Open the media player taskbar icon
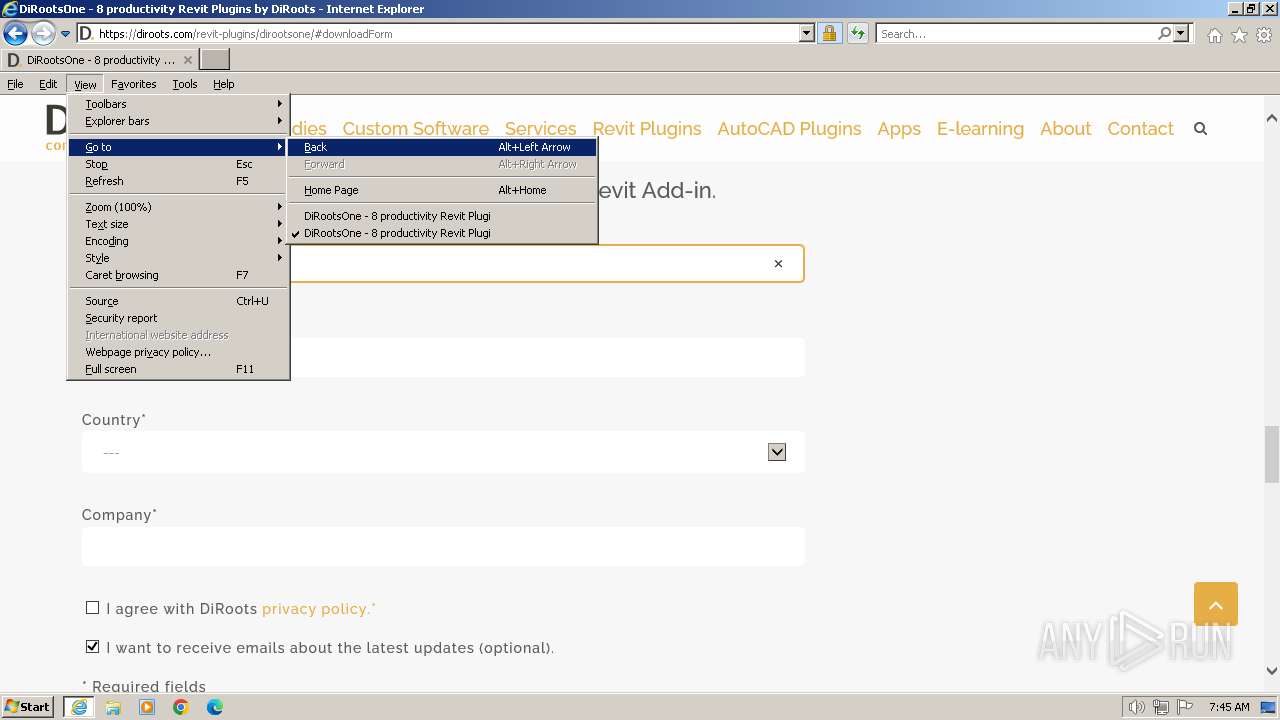The height and width of the screenshot is (720, 1280). (147, 707)
